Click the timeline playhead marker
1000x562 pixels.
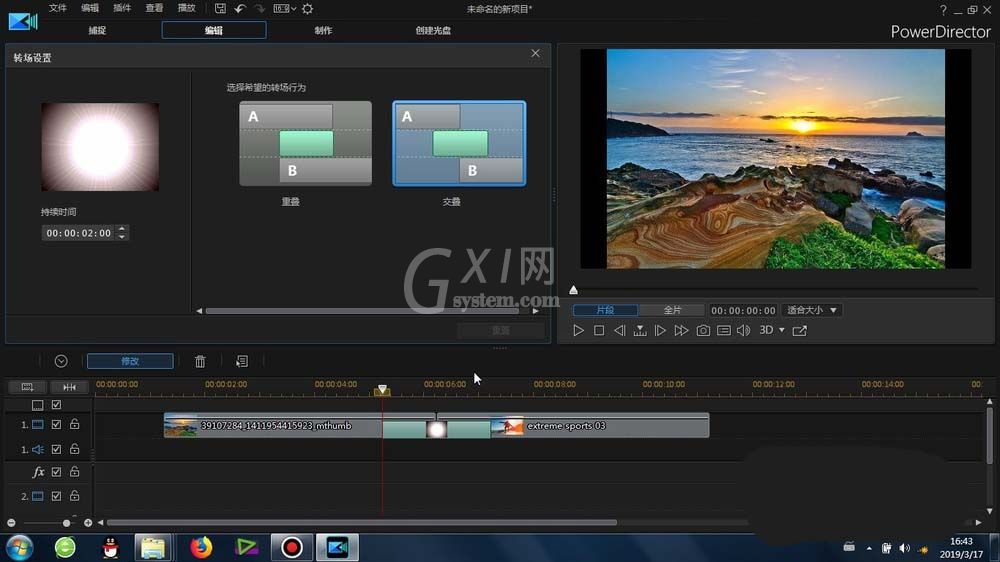[x=382, y=390]
